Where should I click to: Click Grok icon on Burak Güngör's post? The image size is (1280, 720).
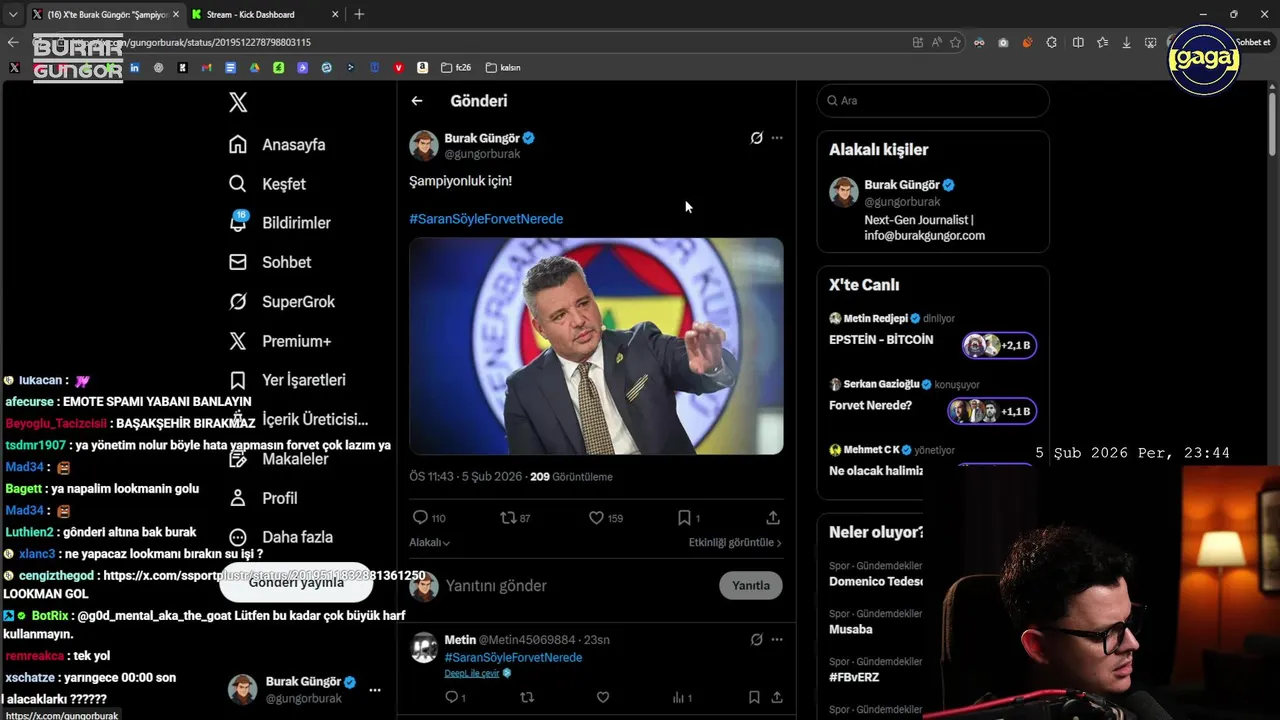[757, 138]
